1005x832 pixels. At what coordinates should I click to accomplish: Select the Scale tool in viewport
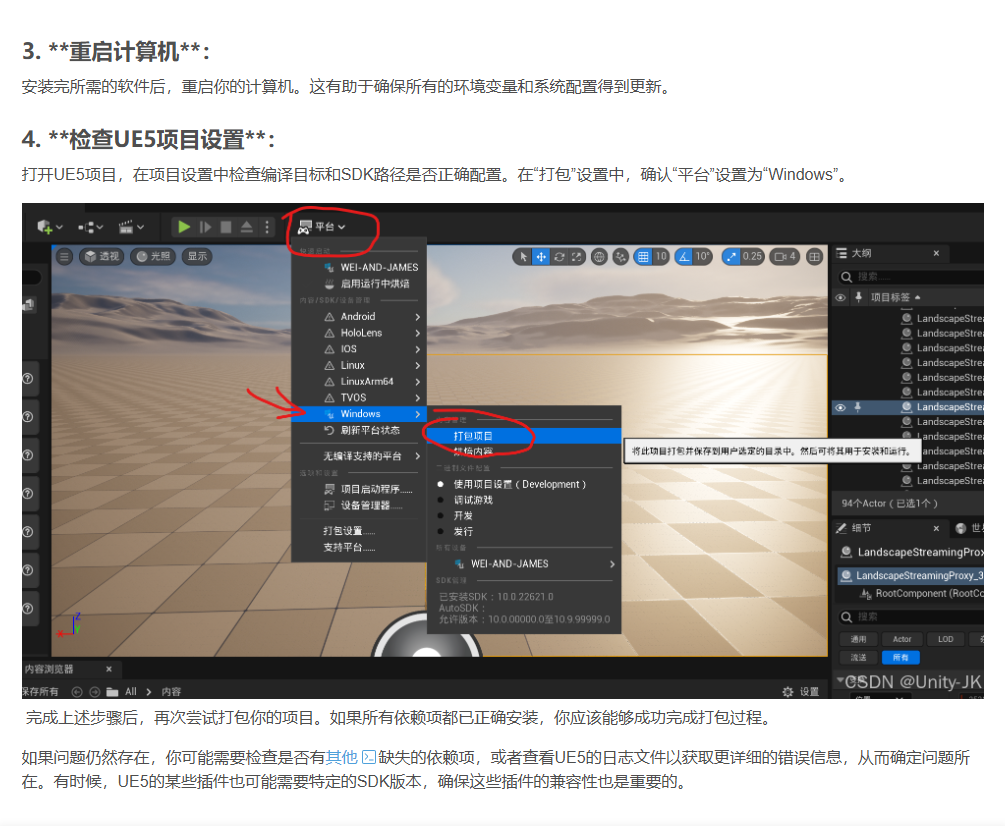click(x=577, y=256)
